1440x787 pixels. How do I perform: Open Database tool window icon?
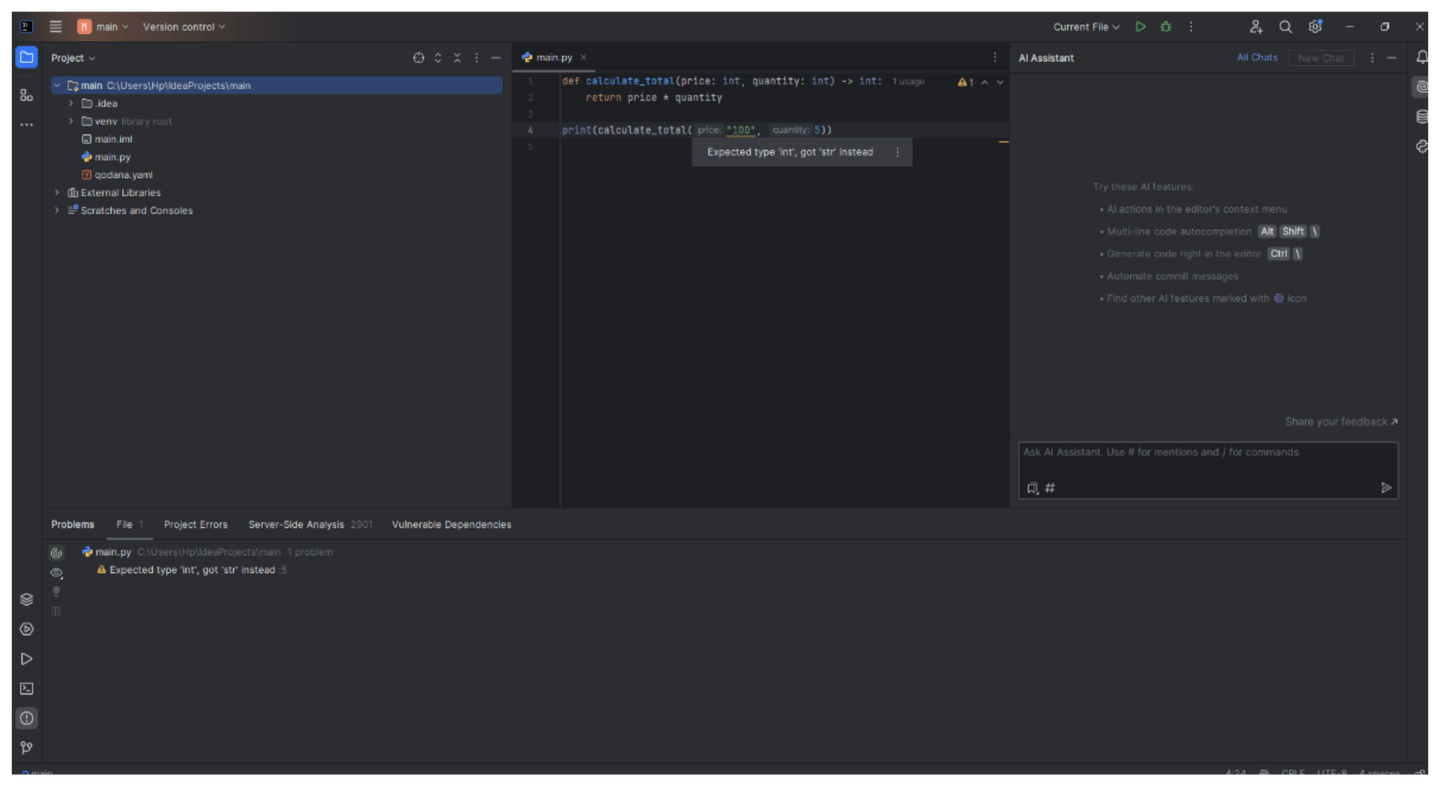coord(1422,117)
